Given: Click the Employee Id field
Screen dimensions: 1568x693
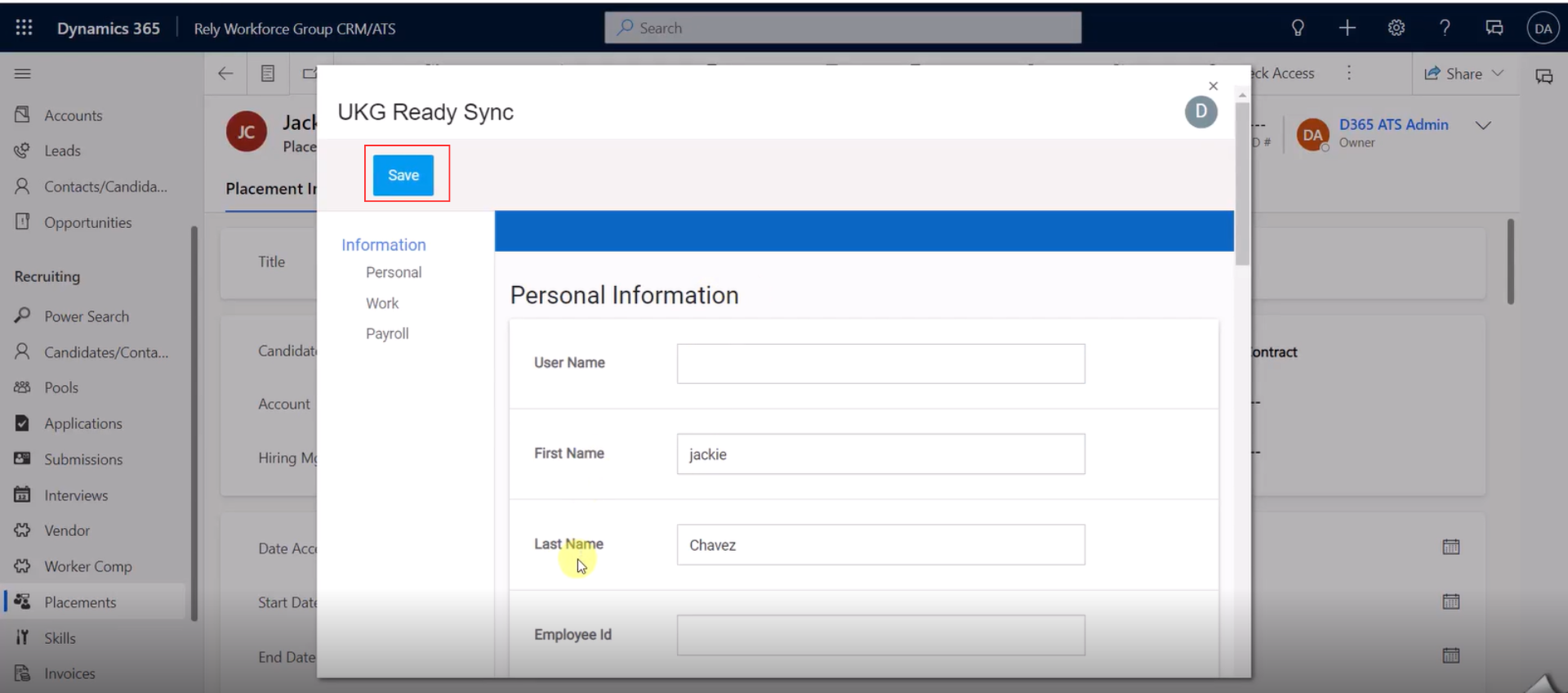Looking at the screenshot, I should coord(880,635).
